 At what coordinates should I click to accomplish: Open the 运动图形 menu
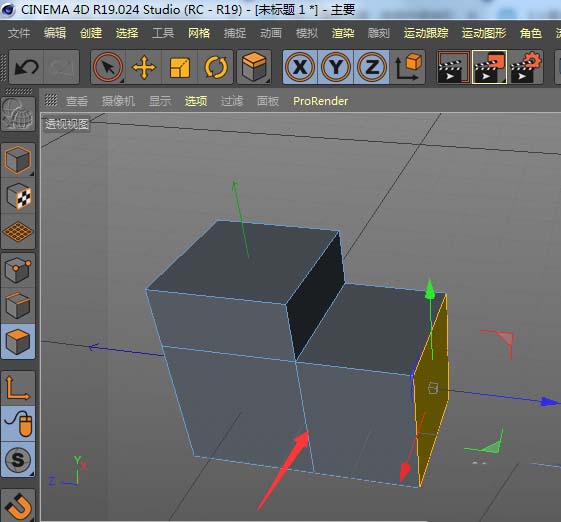[484, 33]
